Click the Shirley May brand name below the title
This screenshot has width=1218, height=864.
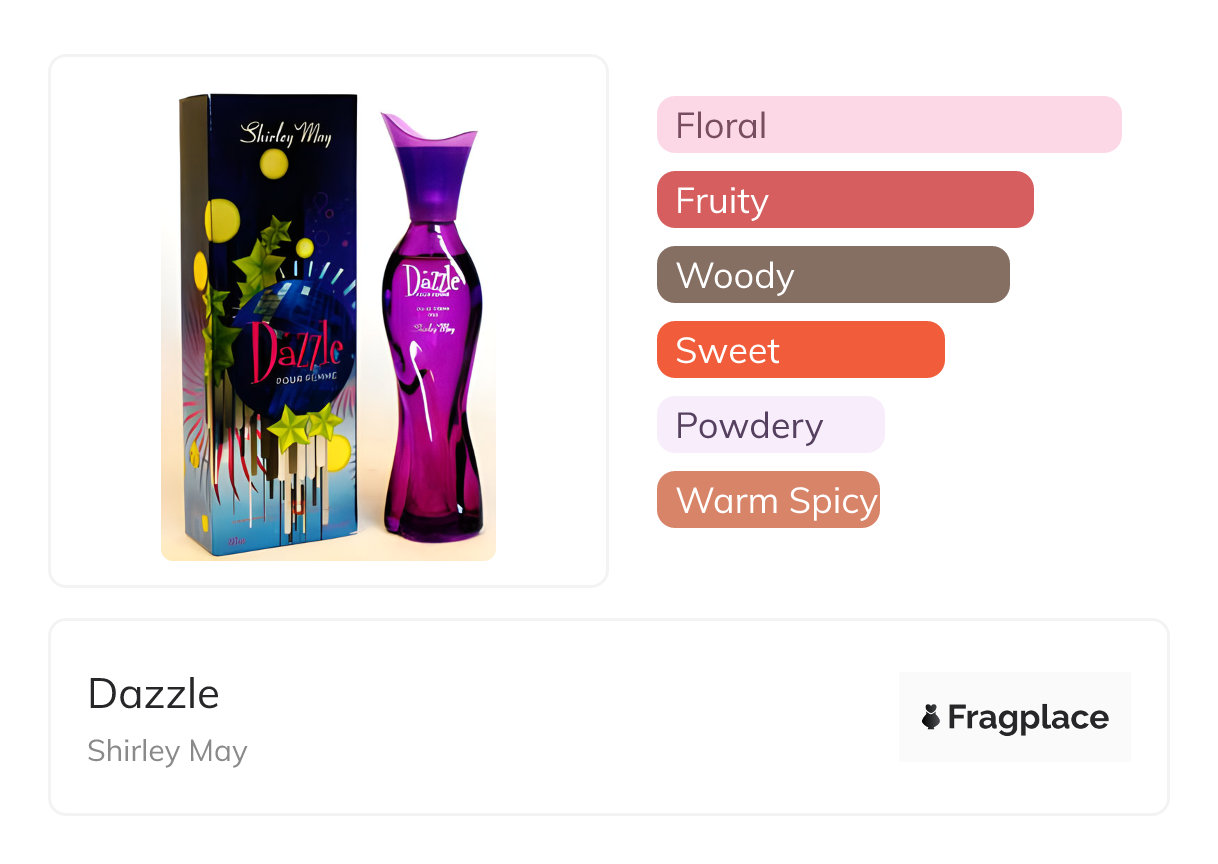[x=167, y=751]
